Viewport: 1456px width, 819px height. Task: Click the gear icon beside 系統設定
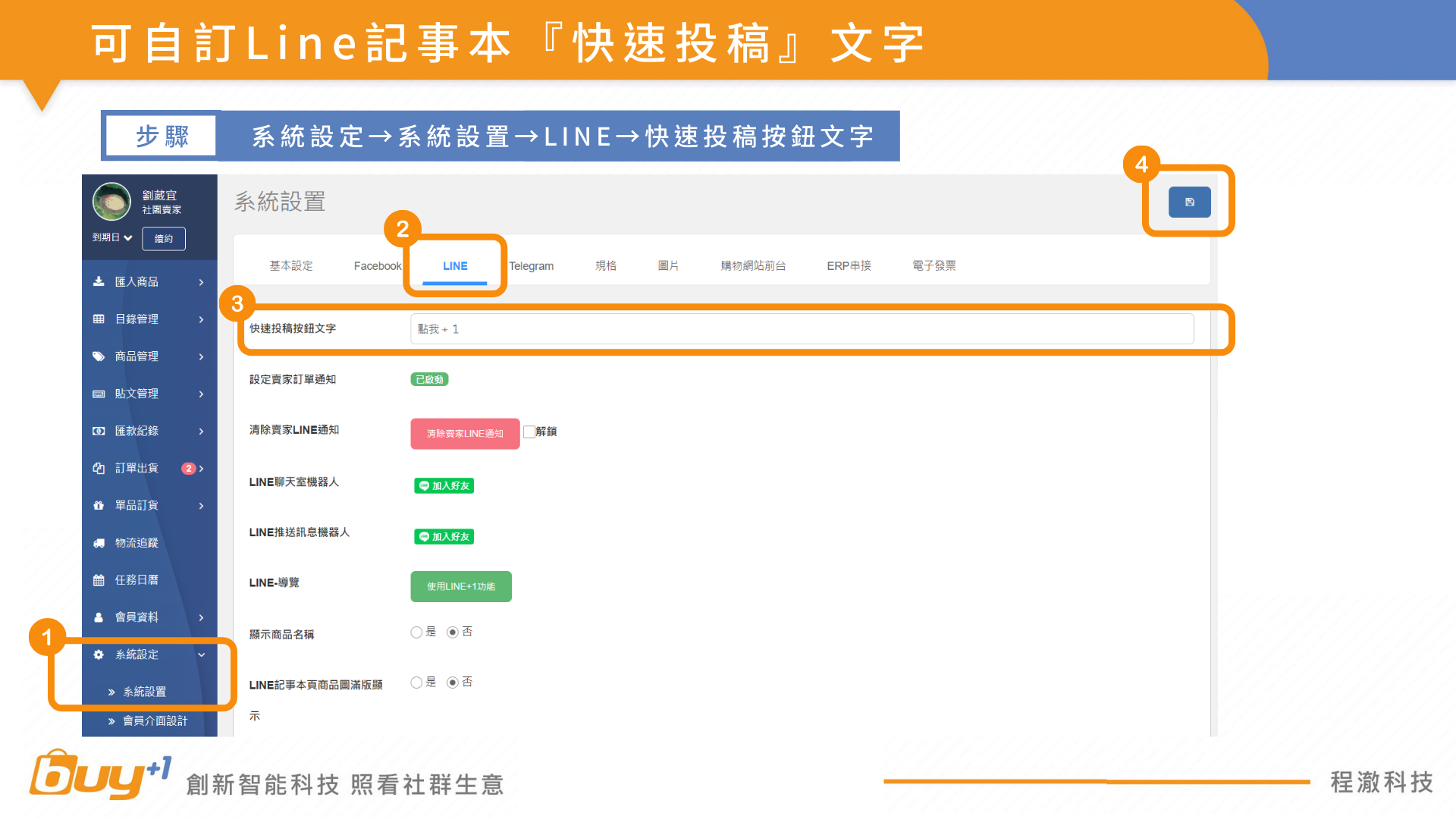[99, 654]
